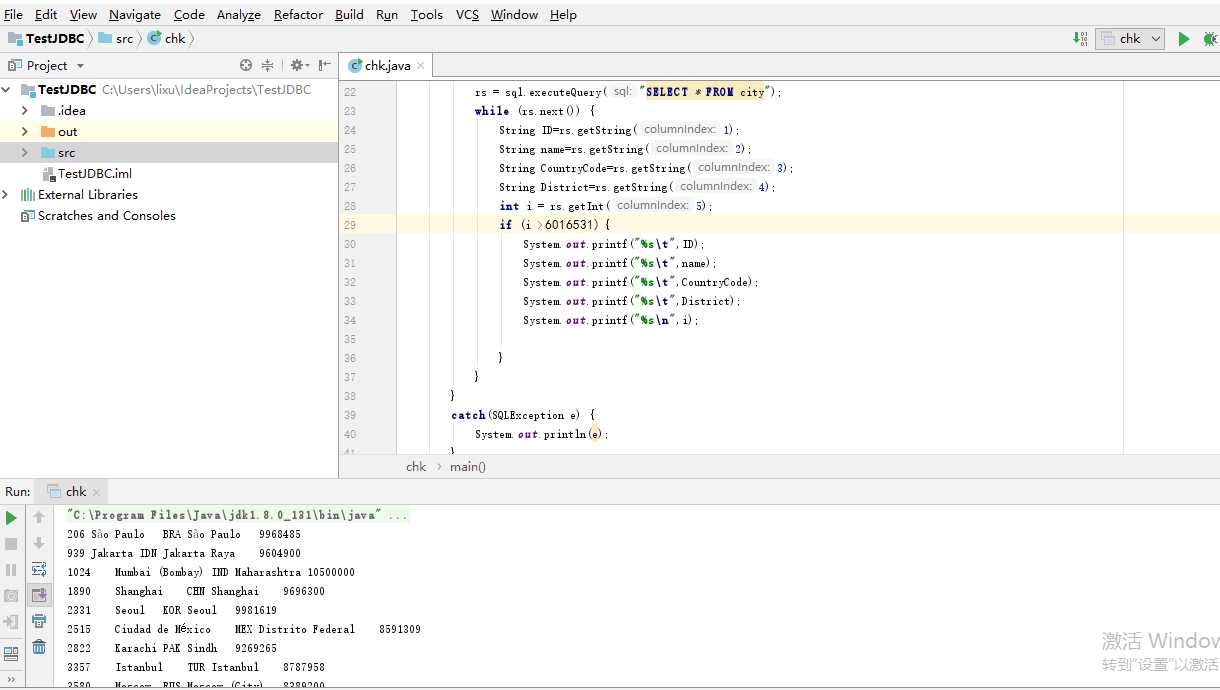Toggle Scroll to End of console
Viewport: 1220px width, 690px height.
[39, 595]
